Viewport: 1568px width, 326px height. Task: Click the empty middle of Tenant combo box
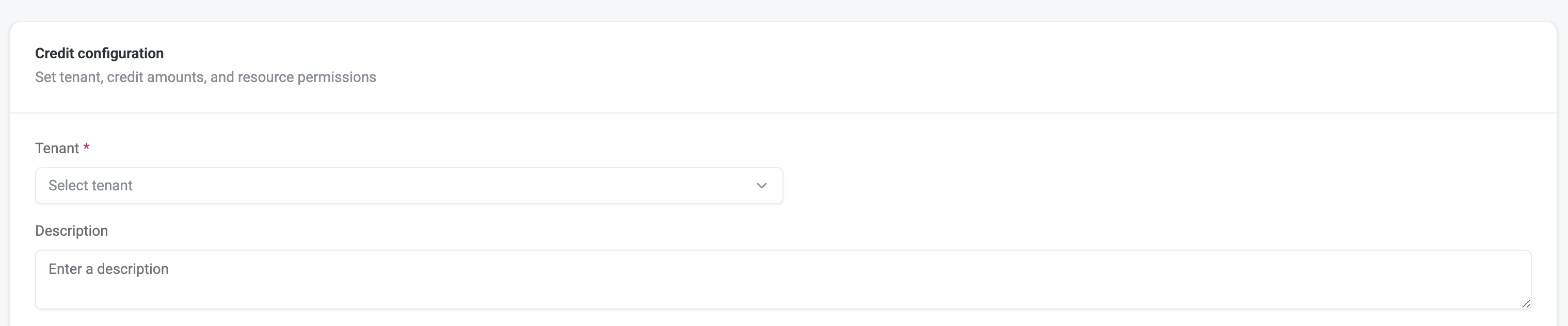click(426, 186)
